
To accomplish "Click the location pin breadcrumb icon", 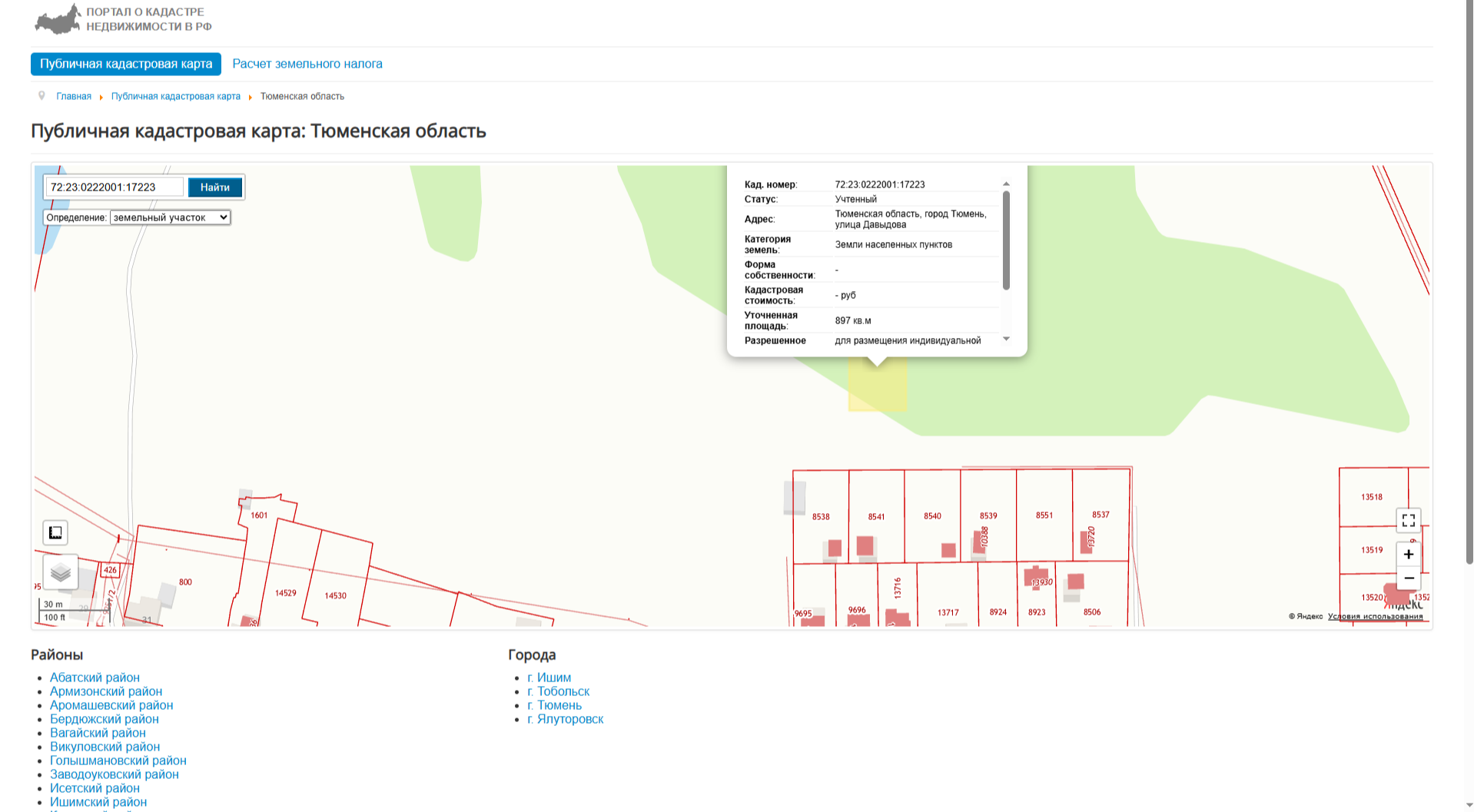I will click(x=41, y=96).
